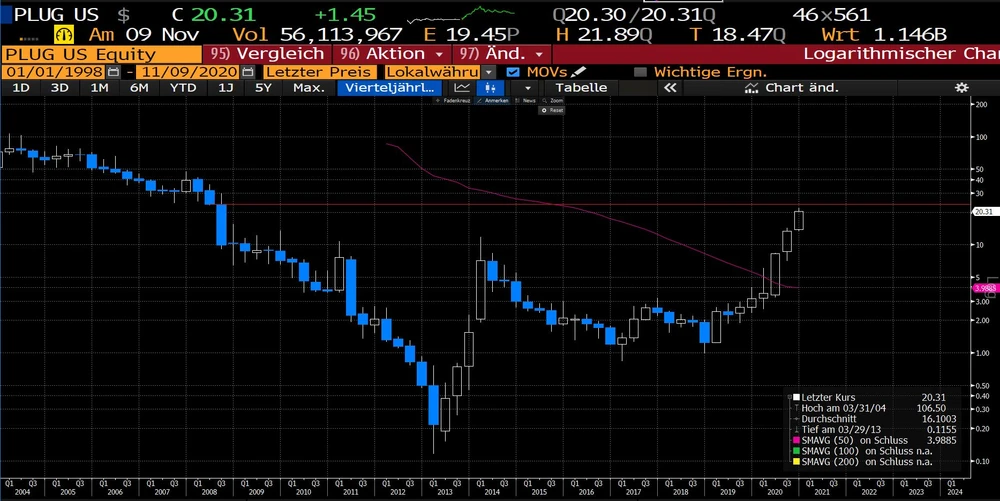Screen dimensions: 1000x501
Task: Enable the Wichtige Ergn. checkbox
Action: pos(640,72)
